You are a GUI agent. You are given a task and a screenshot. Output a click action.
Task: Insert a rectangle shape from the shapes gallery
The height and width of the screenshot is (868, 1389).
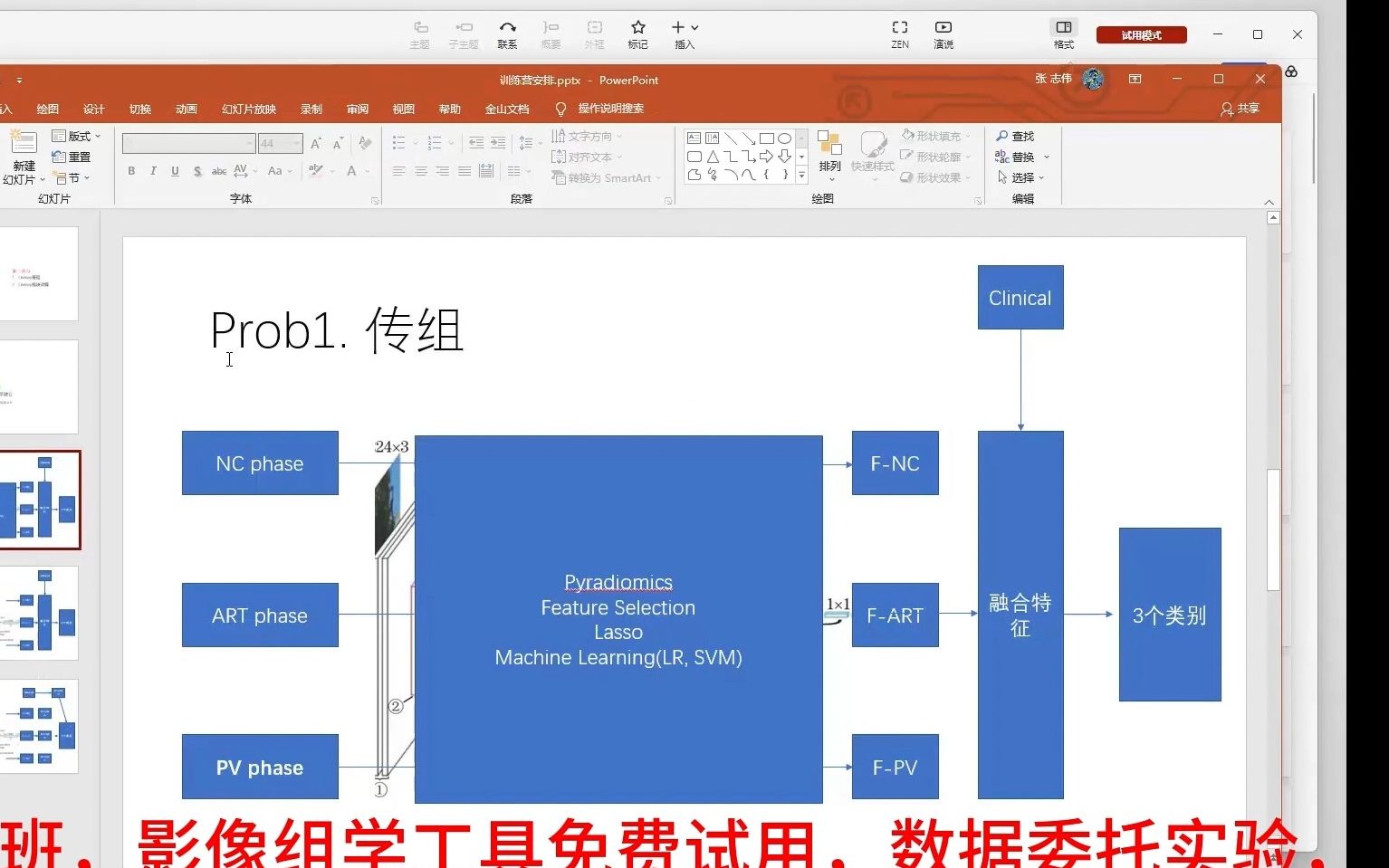click(x=766, y=137)
